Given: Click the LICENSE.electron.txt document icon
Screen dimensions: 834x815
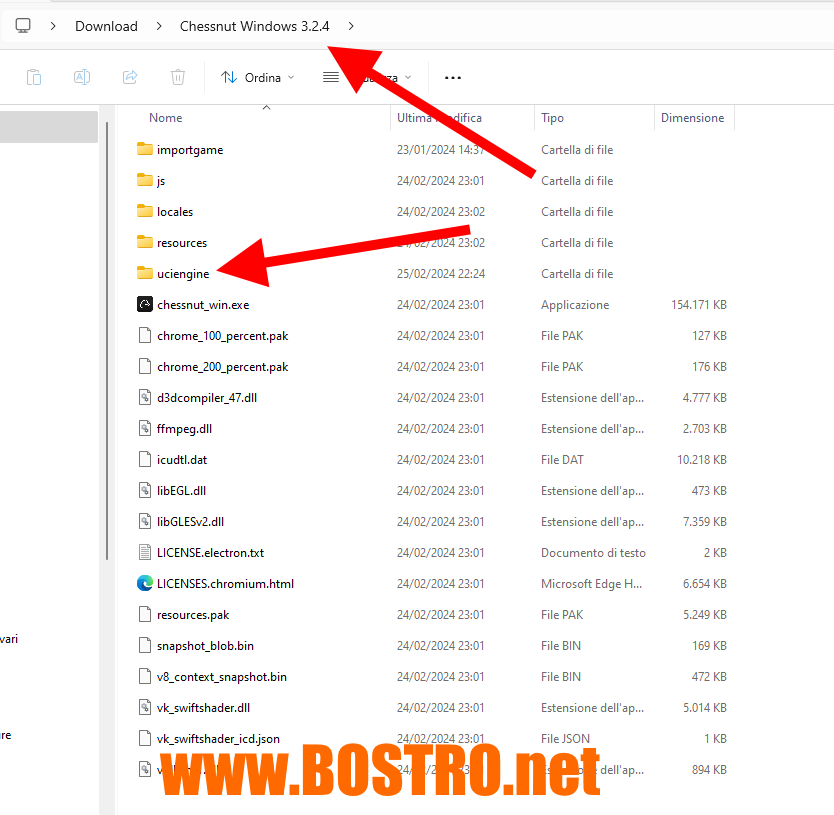Looking at the screenshot, I should tap(145, 552).
